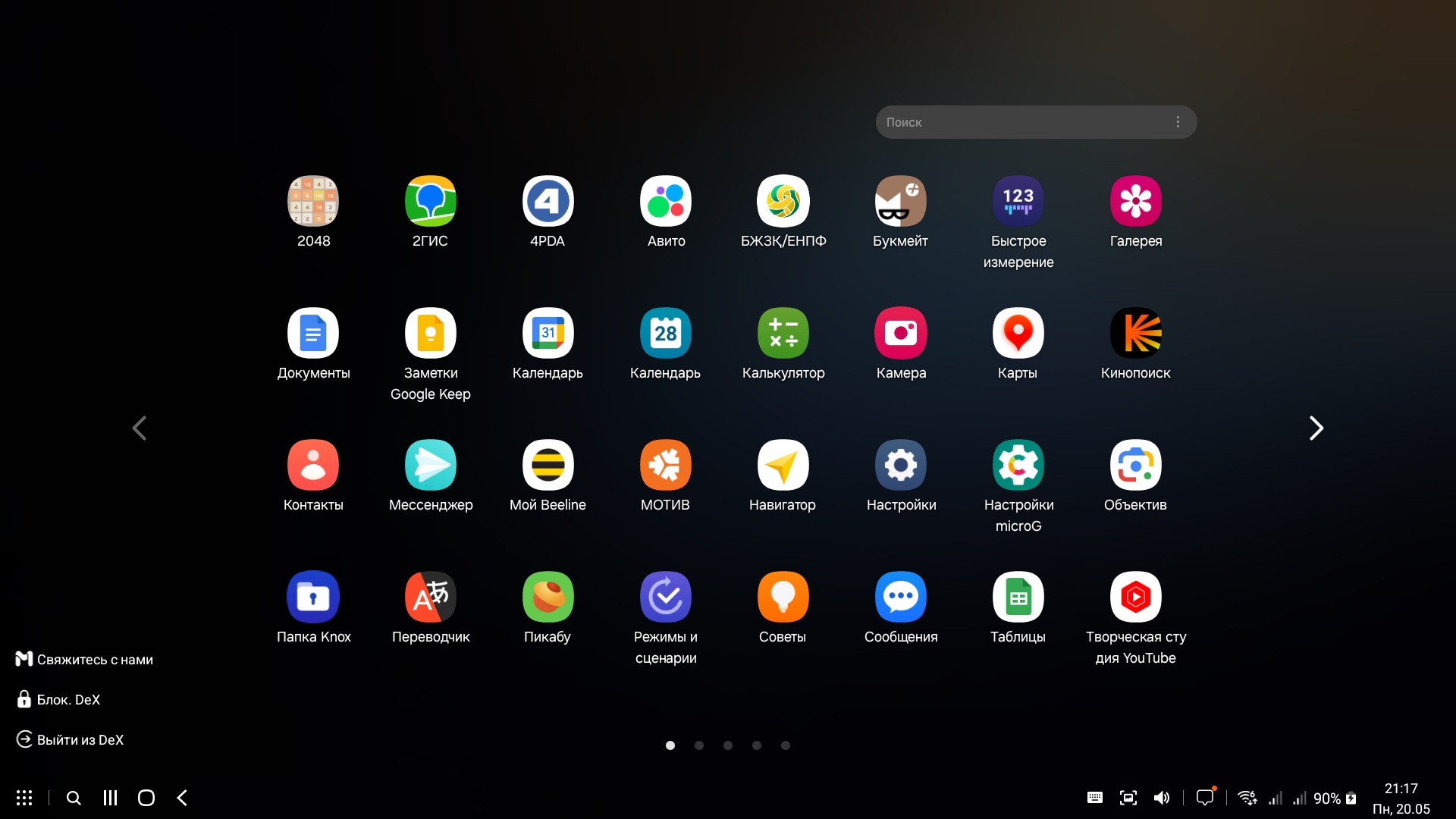Open the 2048 game app
This screenshot has height=819, width=1456.
[x=313, y=201]
